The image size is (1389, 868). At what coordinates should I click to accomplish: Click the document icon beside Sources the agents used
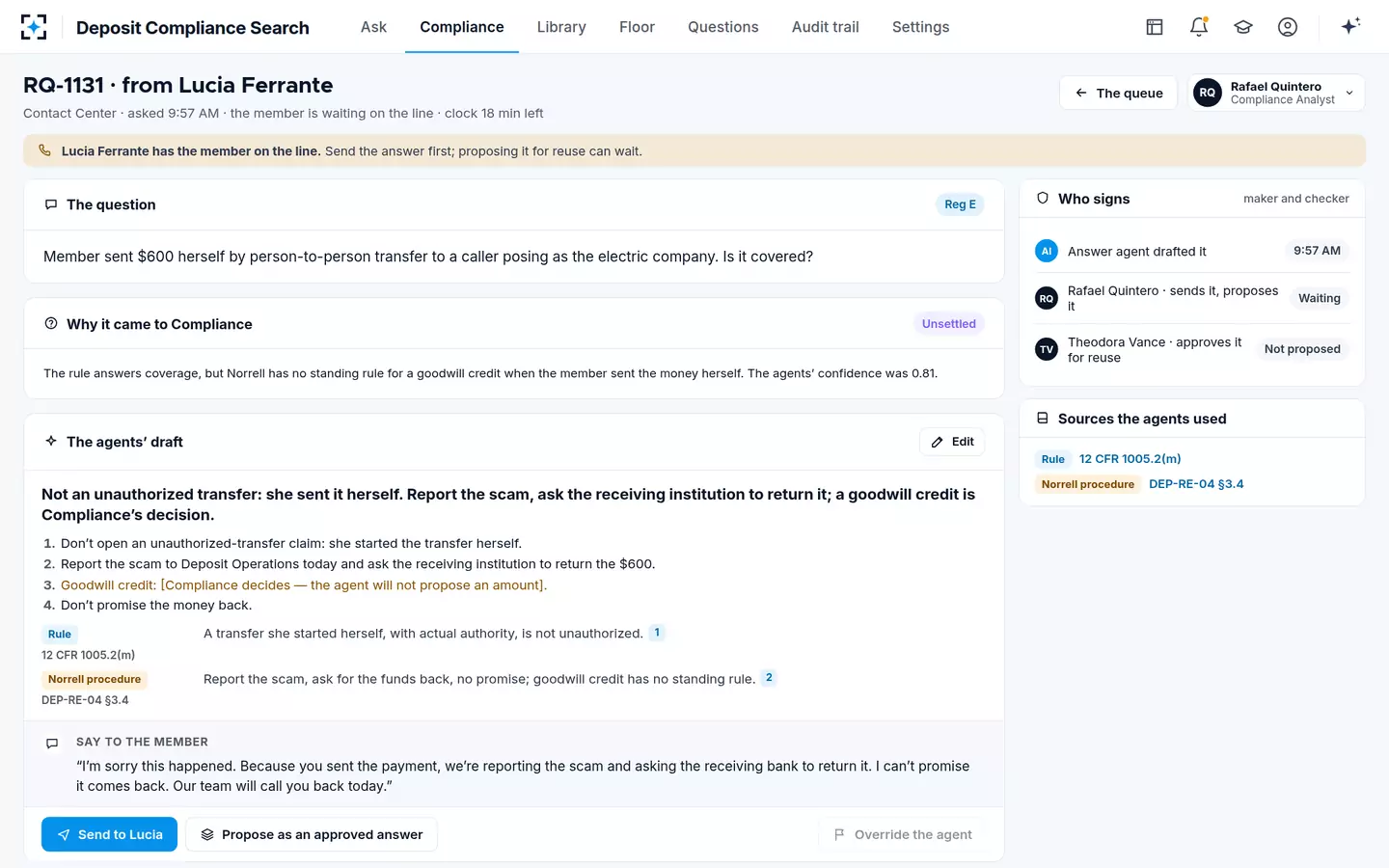click(1043, 419)
